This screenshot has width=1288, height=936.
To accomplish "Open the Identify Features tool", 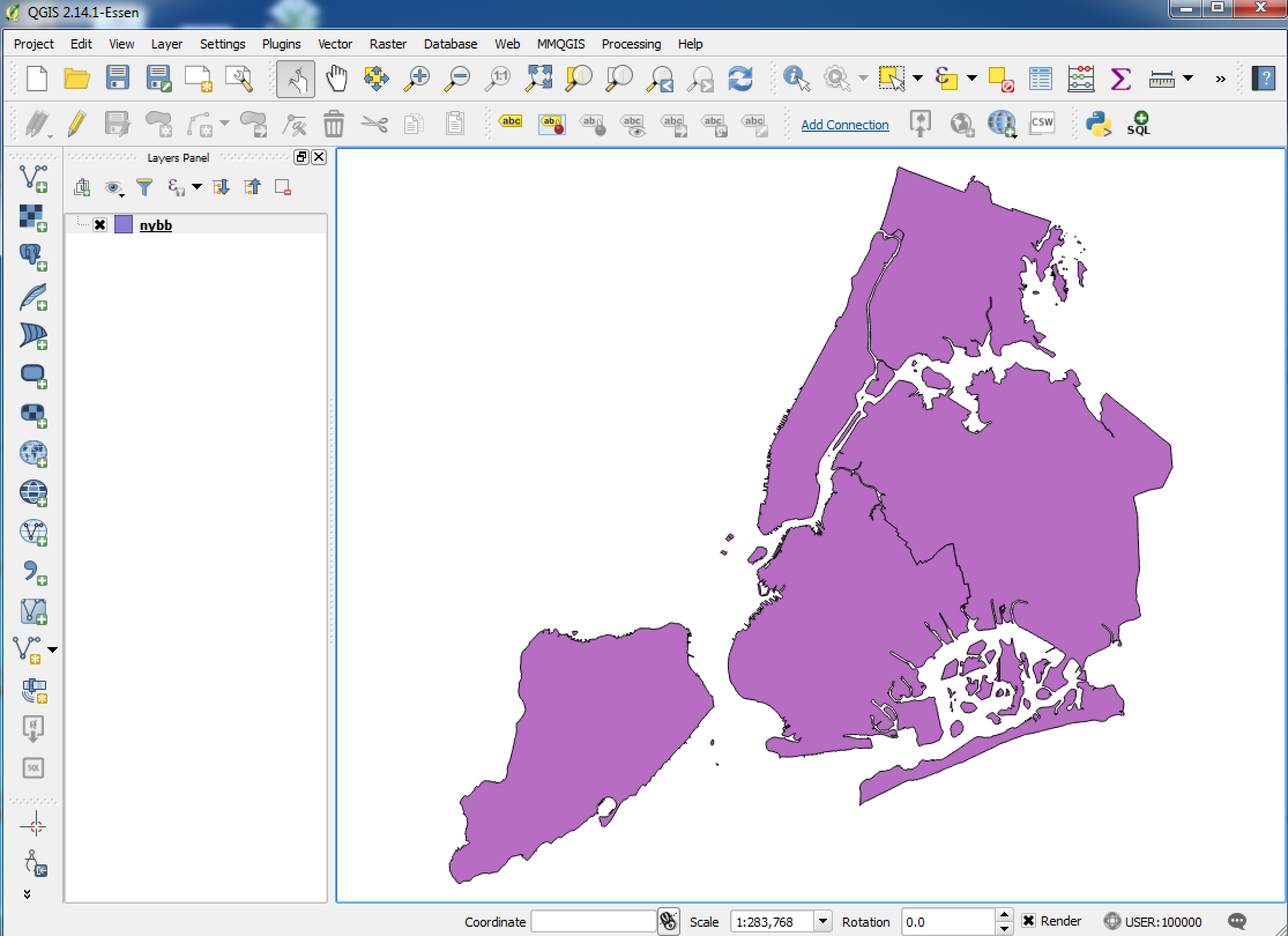I will coord(795,79).
